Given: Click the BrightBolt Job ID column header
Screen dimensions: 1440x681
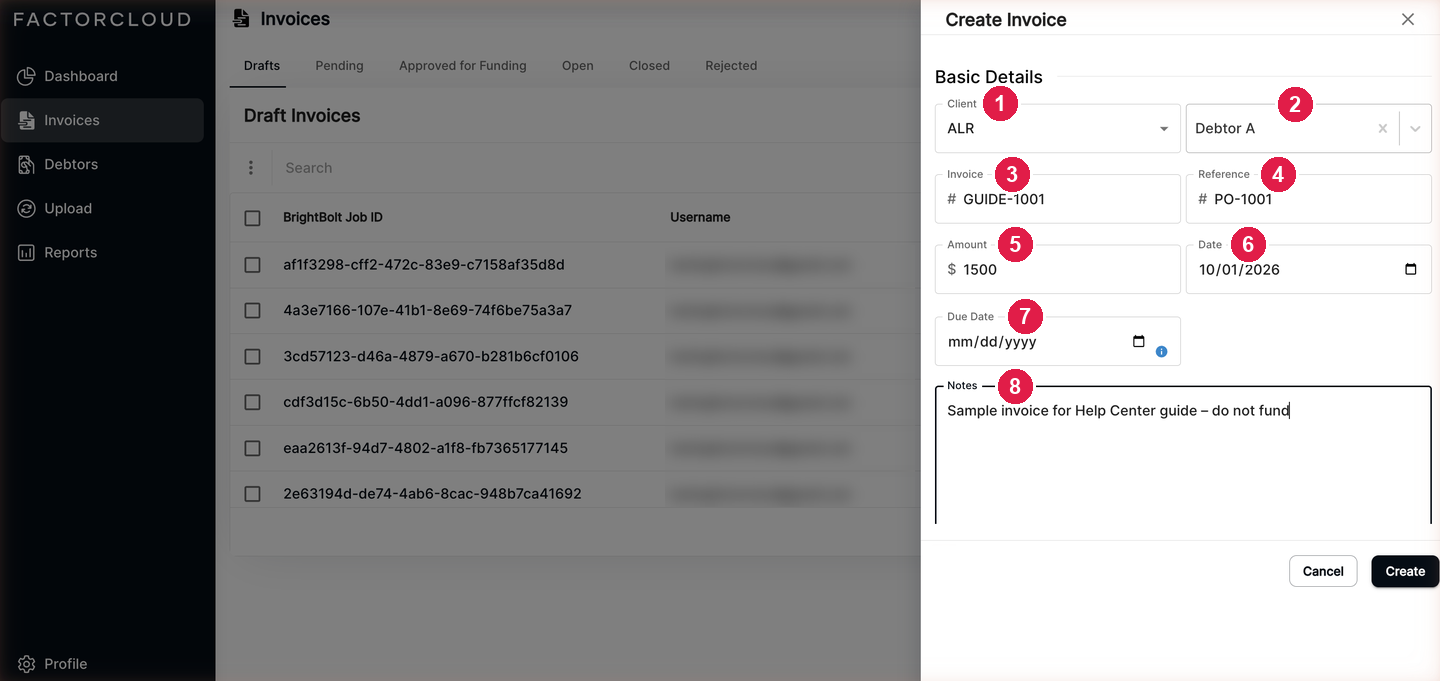Looking at the screenshot, I should click(333, 217).
